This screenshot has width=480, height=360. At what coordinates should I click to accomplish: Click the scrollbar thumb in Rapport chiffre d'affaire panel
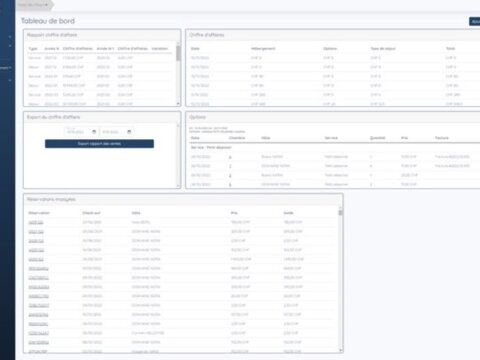(178, 53)
